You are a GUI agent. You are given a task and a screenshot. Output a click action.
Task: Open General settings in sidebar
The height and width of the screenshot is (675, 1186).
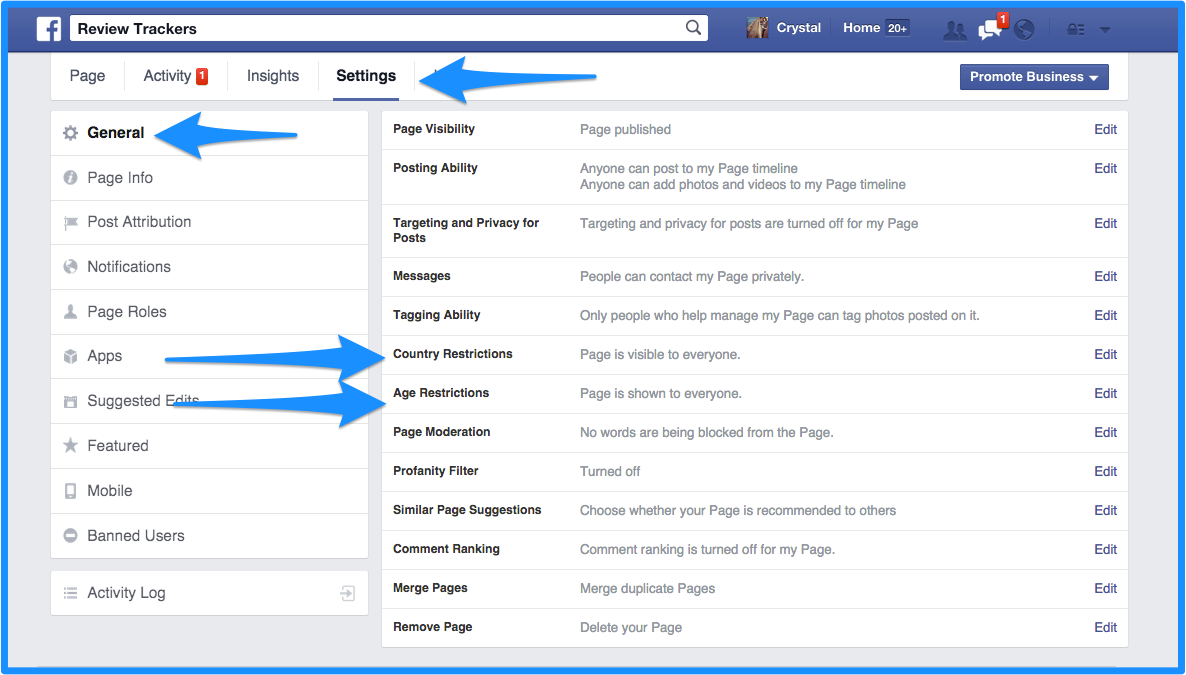210,133
